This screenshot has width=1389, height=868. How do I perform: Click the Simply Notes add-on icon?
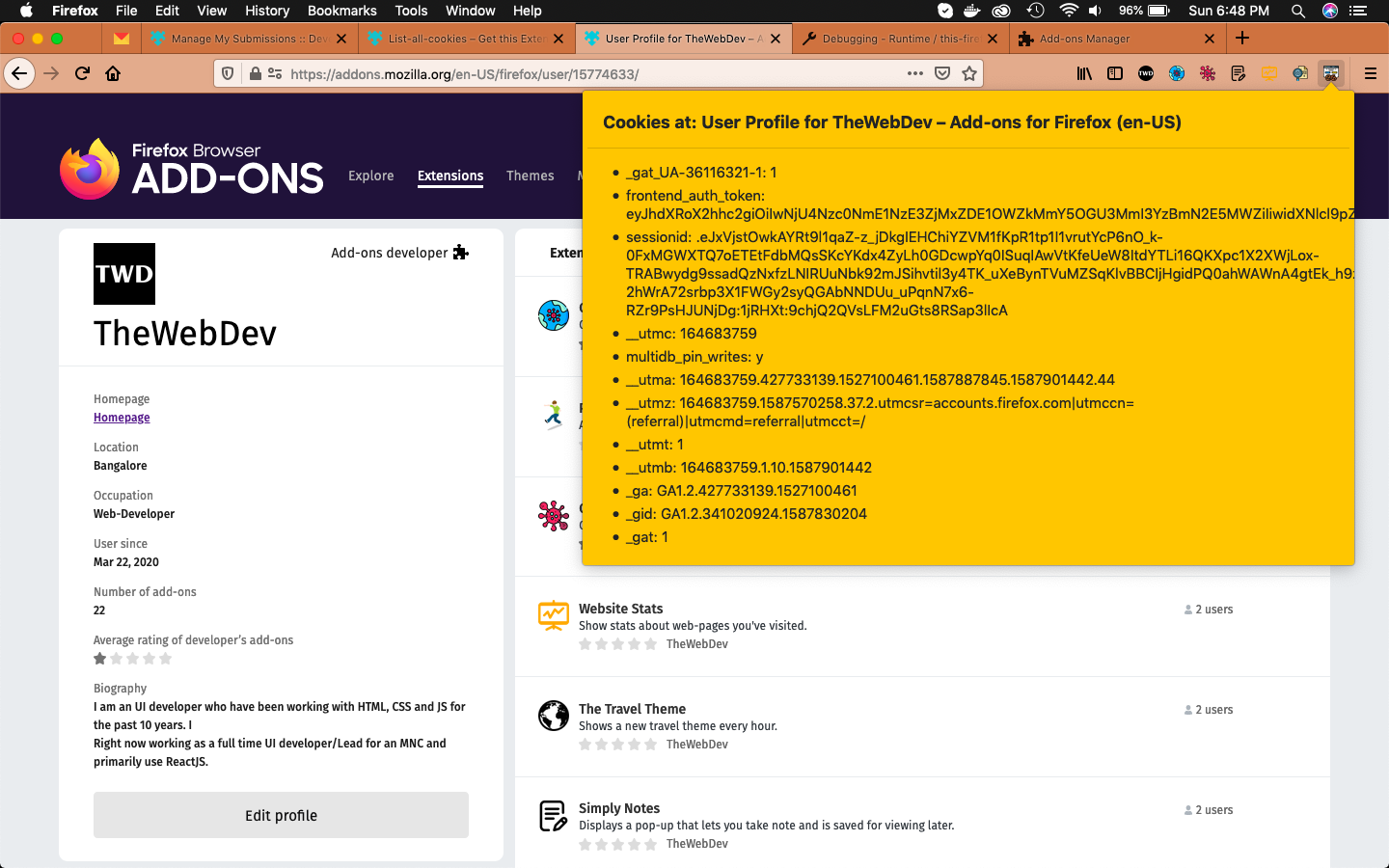(554, 816)
